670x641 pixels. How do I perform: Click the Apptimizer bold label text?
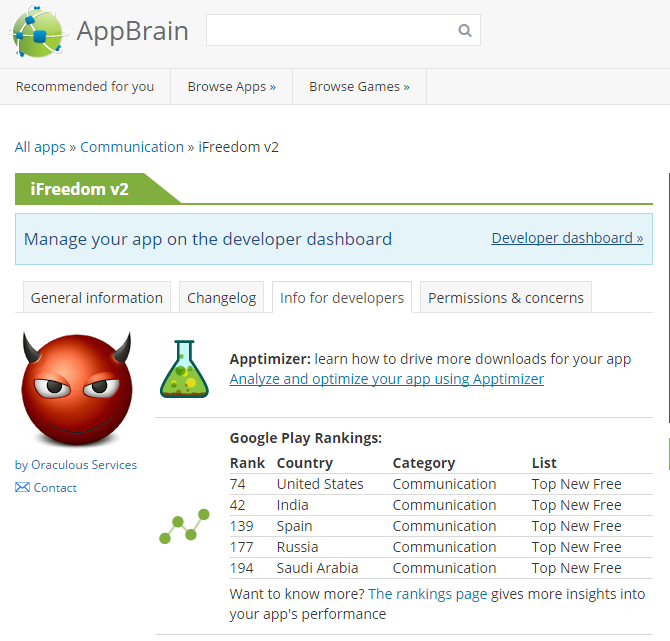(x=270, y=359)
